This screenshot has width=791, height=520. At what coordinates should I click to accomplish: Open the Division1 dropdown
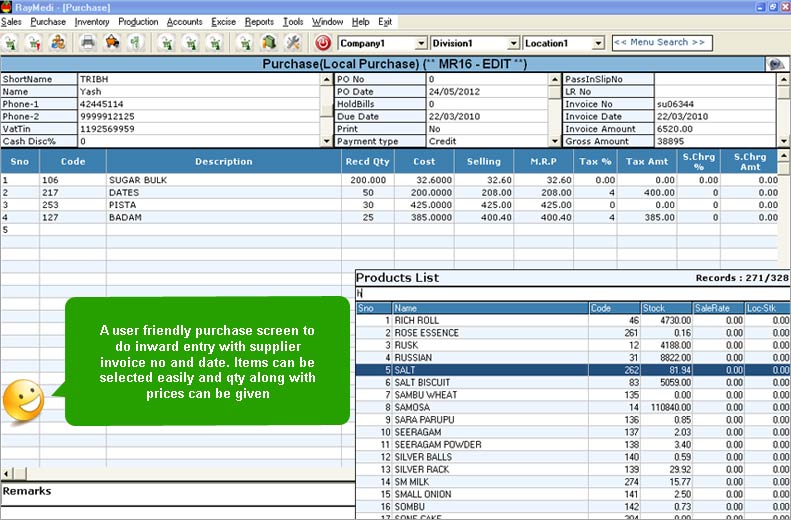click(514, 43)
